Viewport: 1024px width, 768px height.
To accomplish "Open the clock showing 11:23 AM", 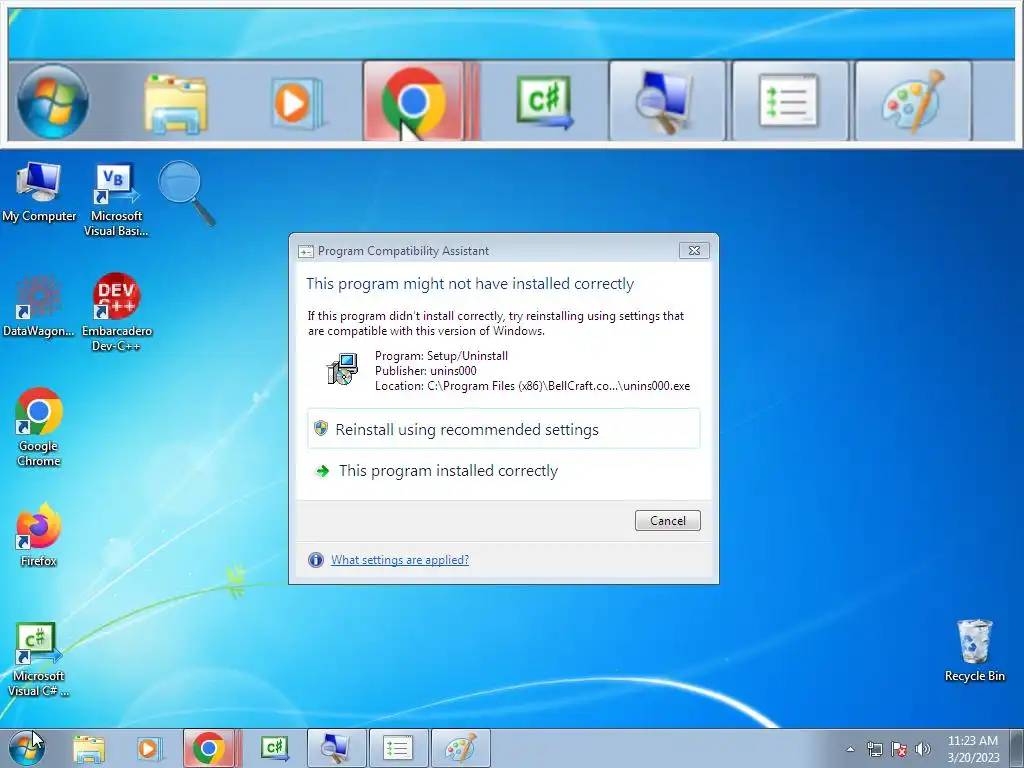I will [973, 748].
